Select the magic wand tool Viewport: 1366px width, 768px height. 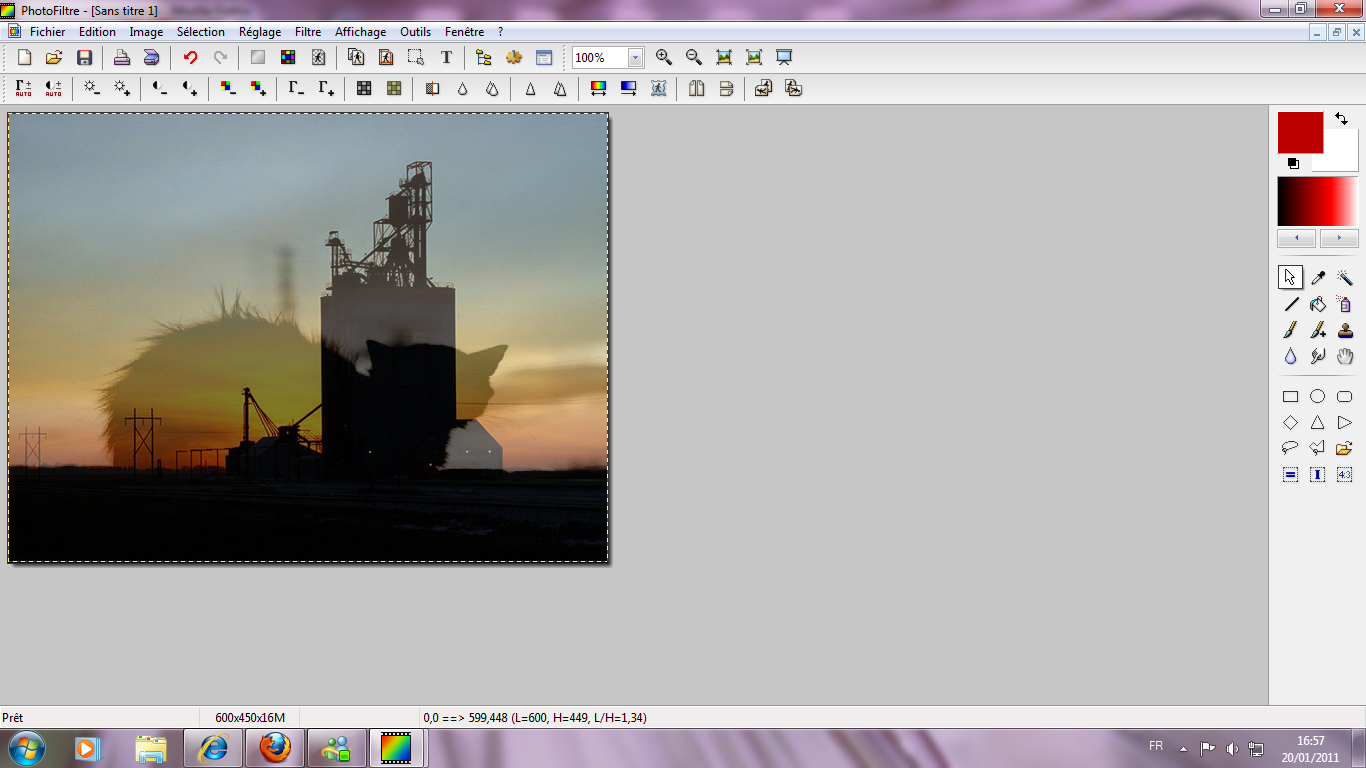tap(1345, 277)
